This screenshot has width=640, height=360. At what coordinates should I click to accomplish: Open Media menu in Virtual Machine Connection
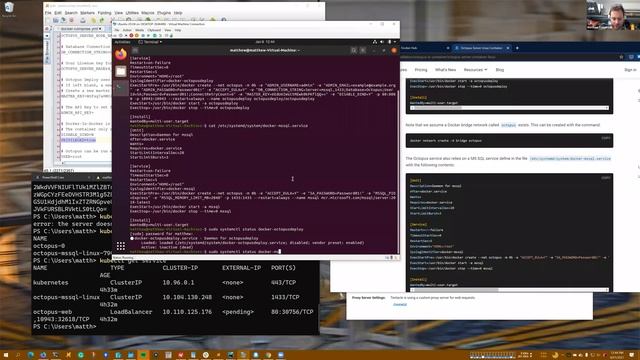[140, 30]
